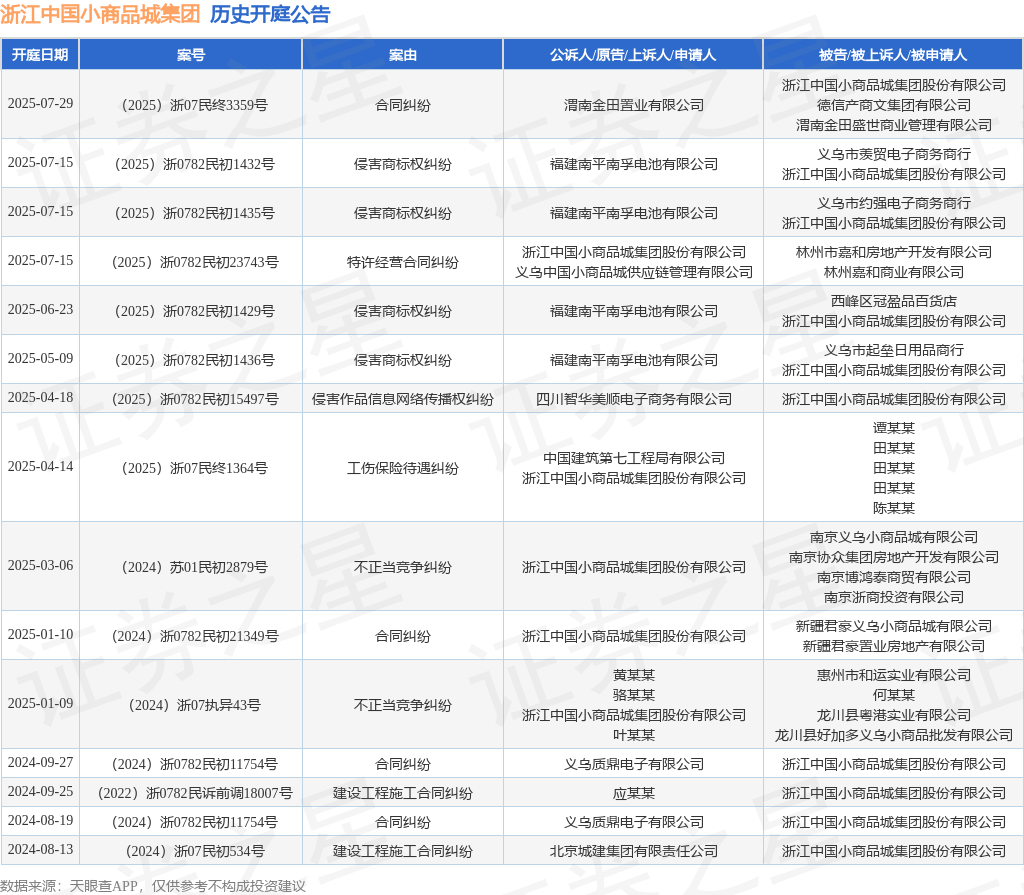Click case number (2025) 浙0782民初23743号
Screen dimensions: 1024x895
195,261
